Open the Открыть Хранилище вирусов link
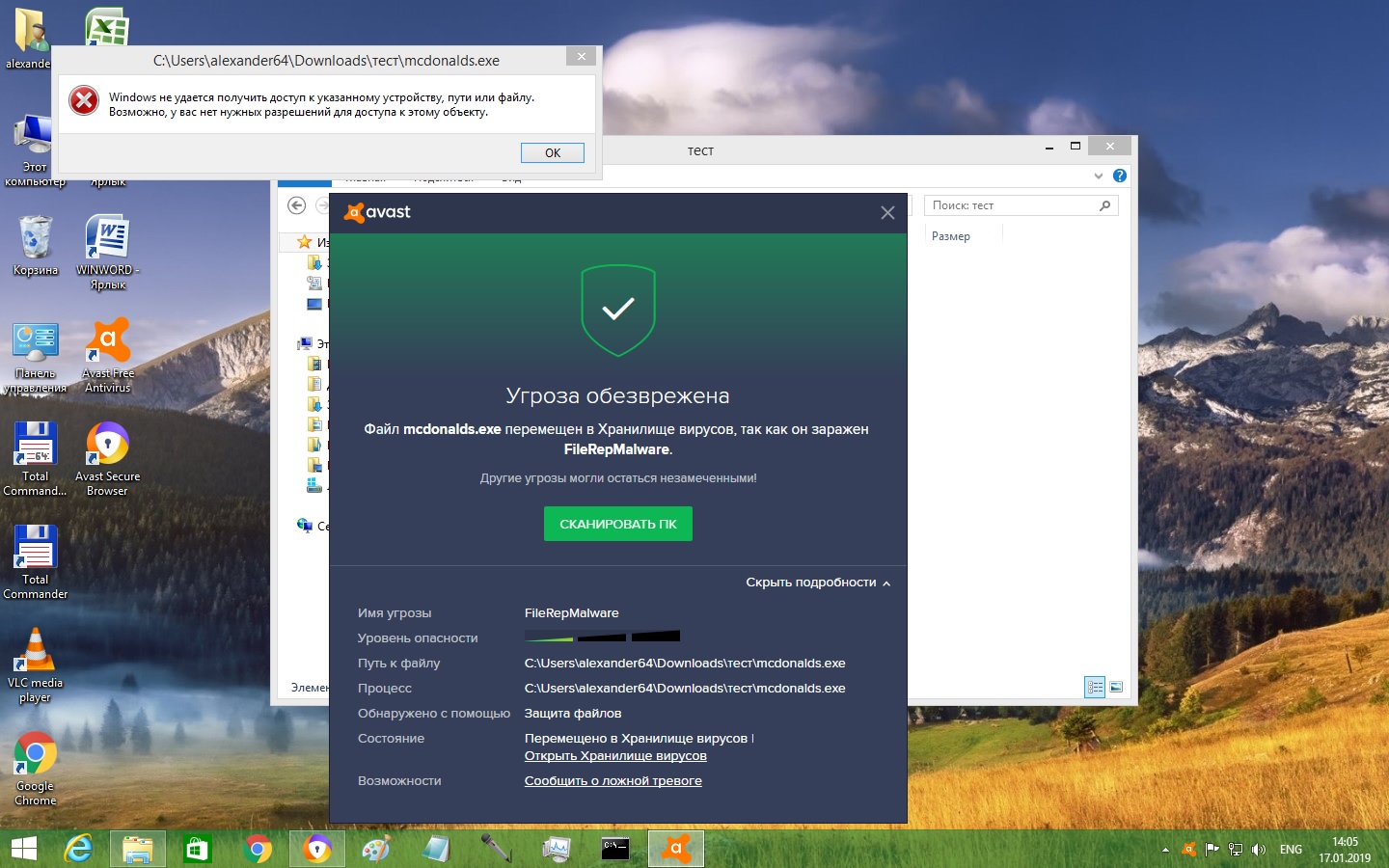 click(615, 756)
